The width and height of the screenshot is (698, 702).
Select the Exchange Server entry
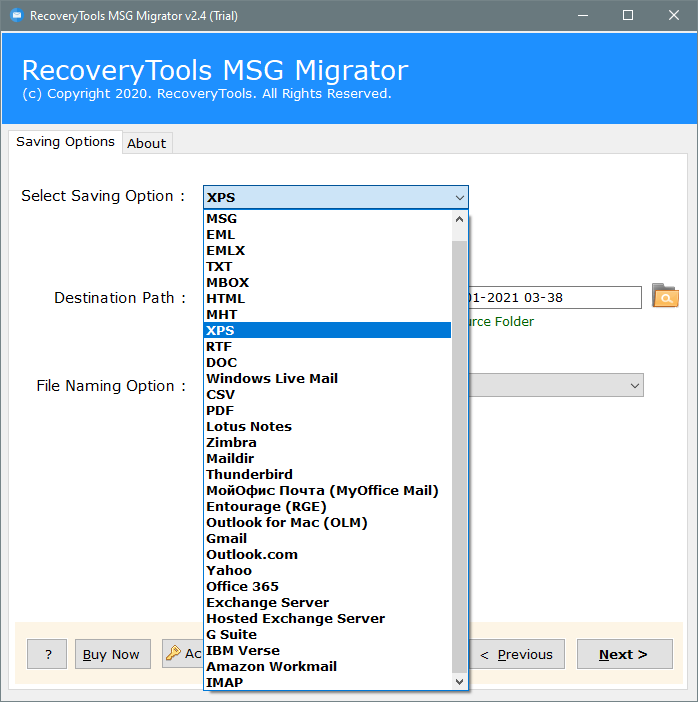327,603
